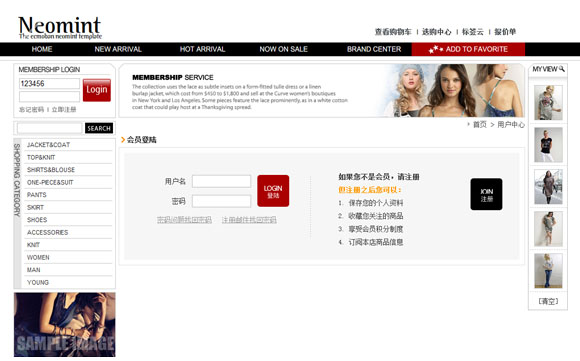Open the first MY VIEW product thumbnail
580x361 pixels.
(x=548, y=102)
